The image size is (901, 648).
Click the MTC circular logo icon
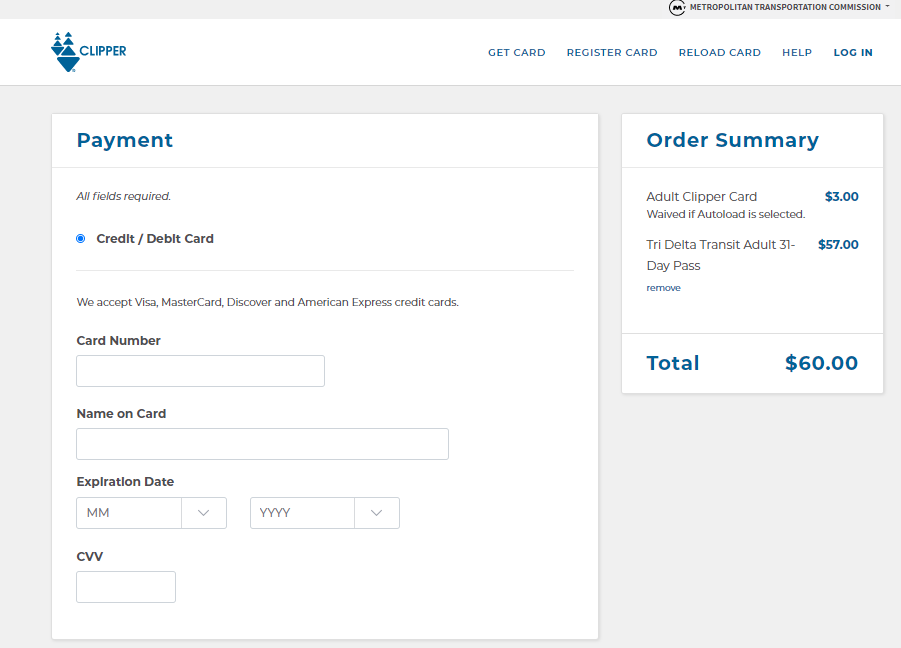[x=677, y=7]
